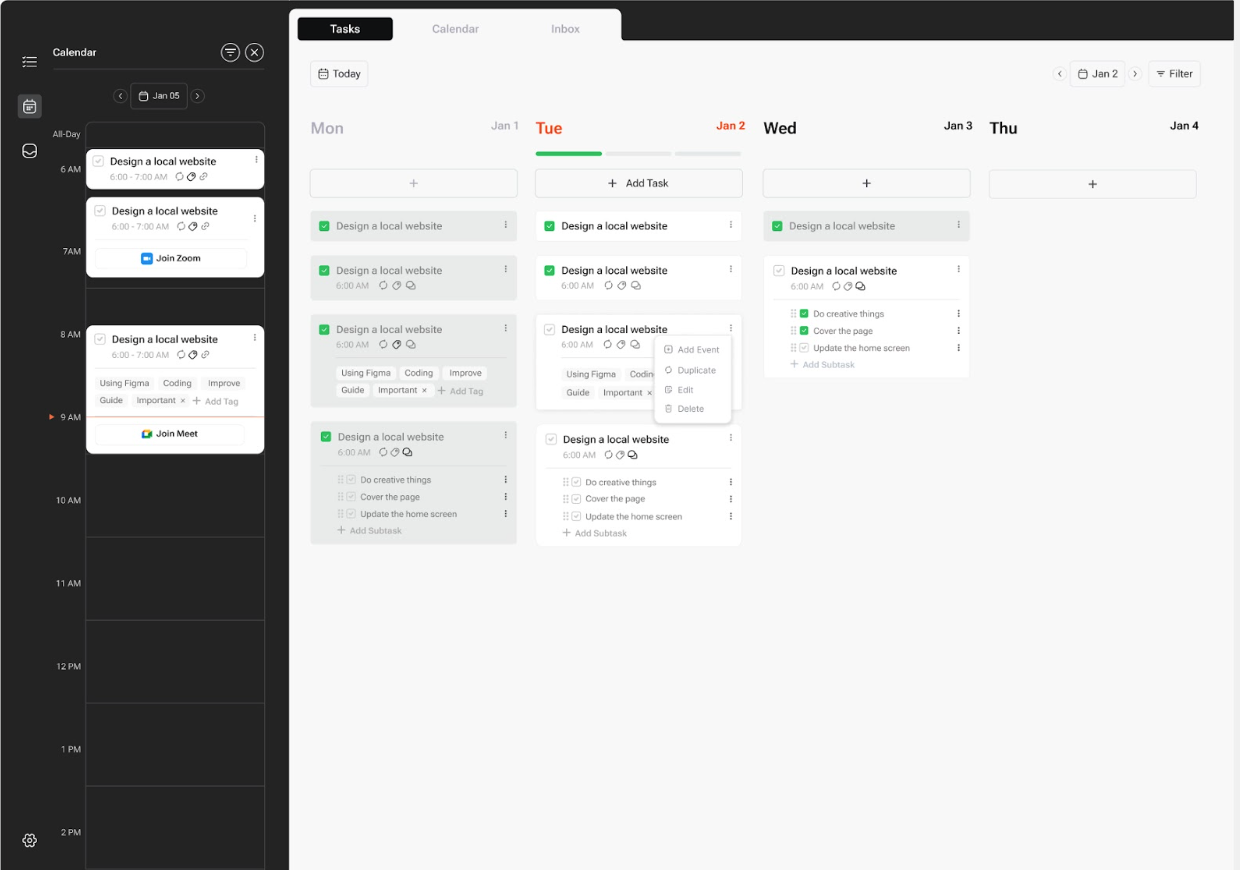Click comment icon on Monday's subtasks card
The image size is (1240, 870).
[x=408, y=453]
